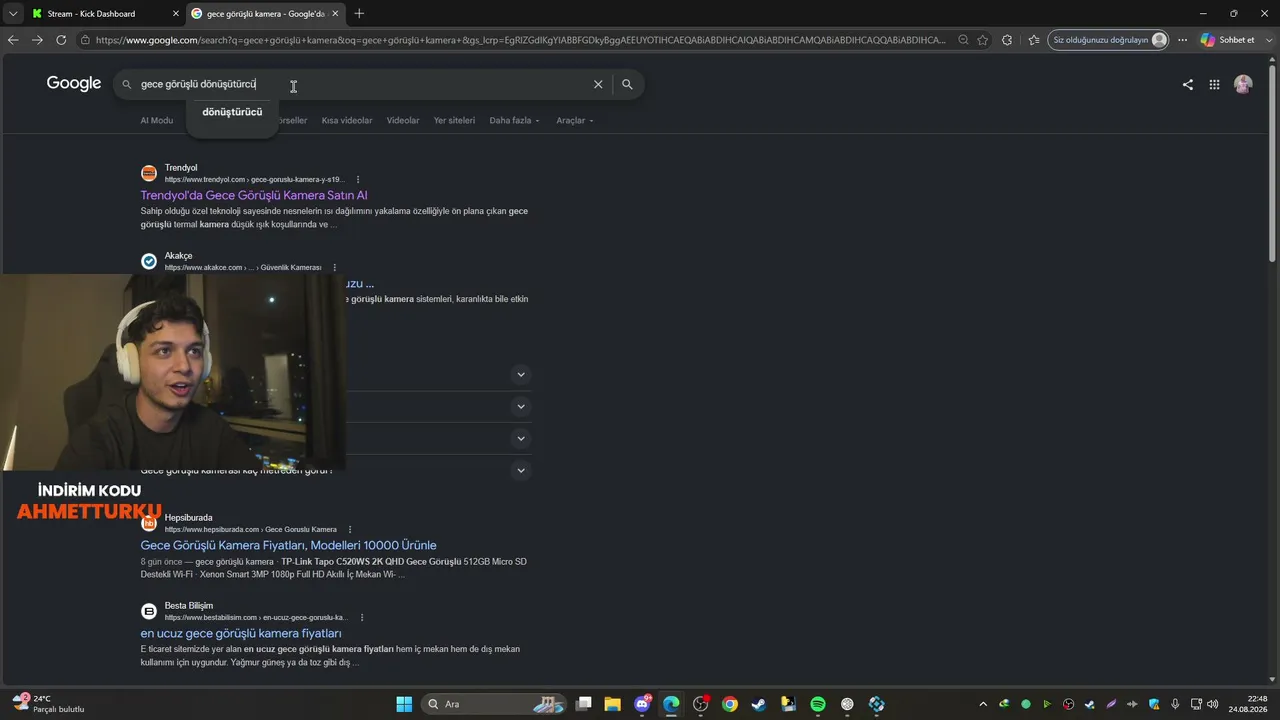Open the Google account avatar menu
Viewport: 1280px width, 720px height.
[1243, 85]
